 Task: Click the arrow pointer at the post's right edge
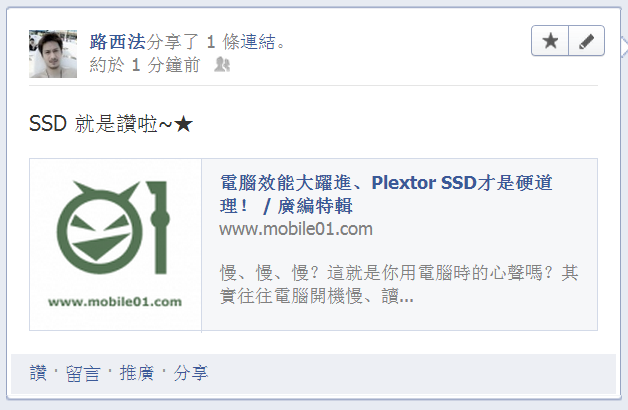(x=624, y=46)
